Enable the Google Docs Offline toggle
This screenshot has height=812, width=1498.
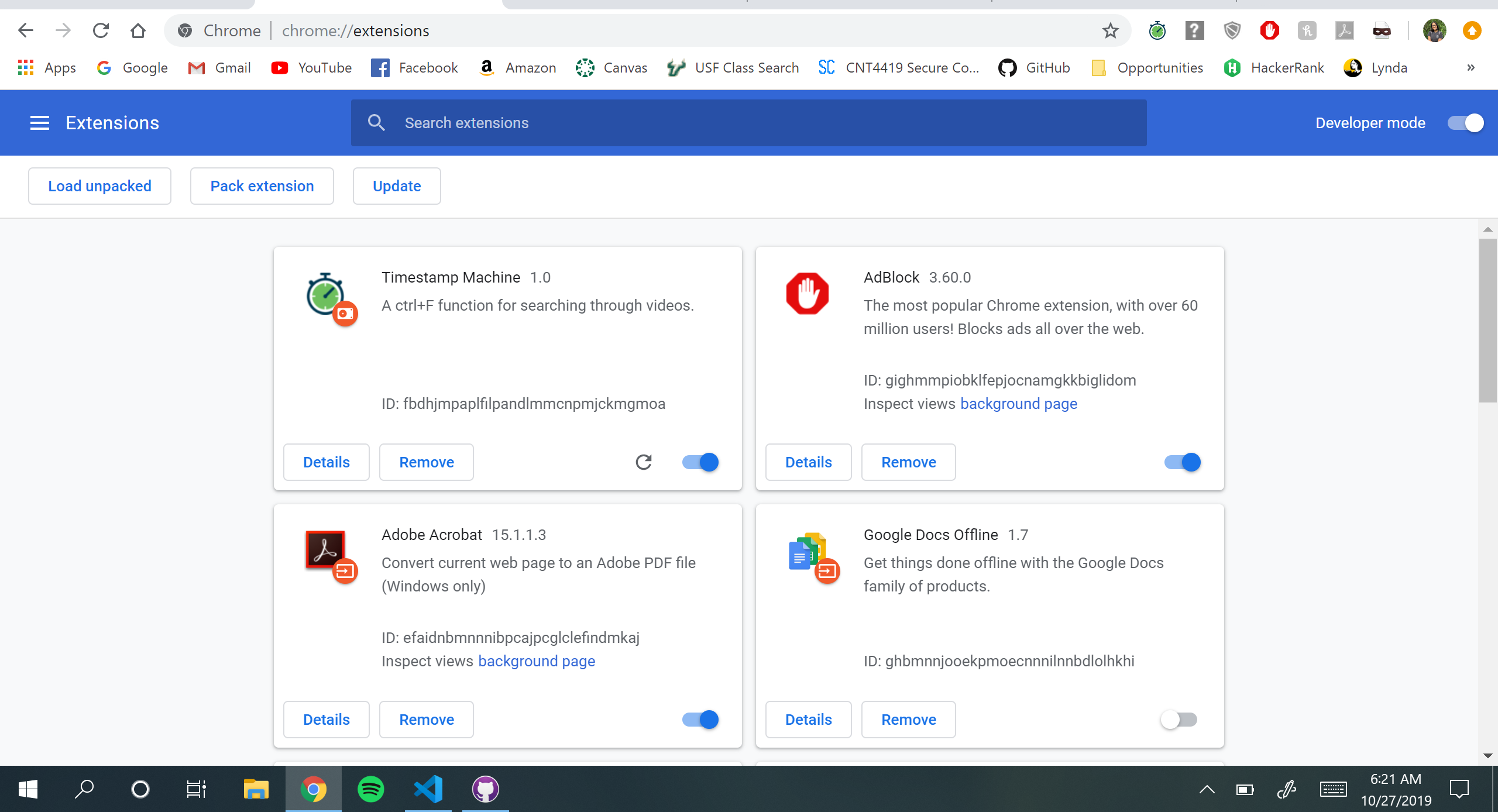click(1179, 720)
